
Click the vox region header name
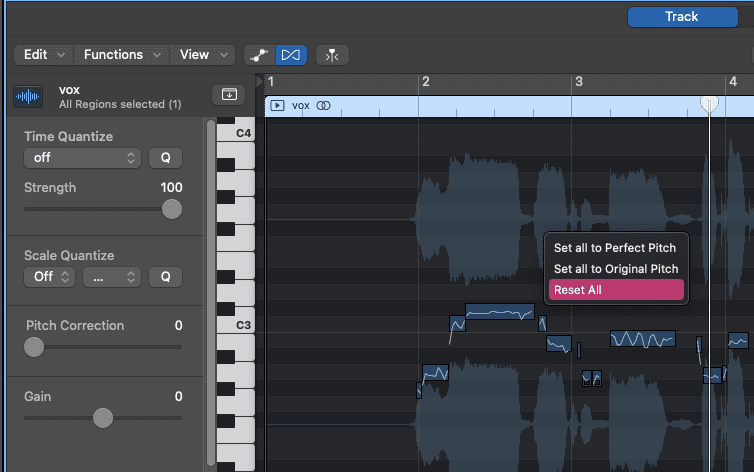tap(301, 106)
